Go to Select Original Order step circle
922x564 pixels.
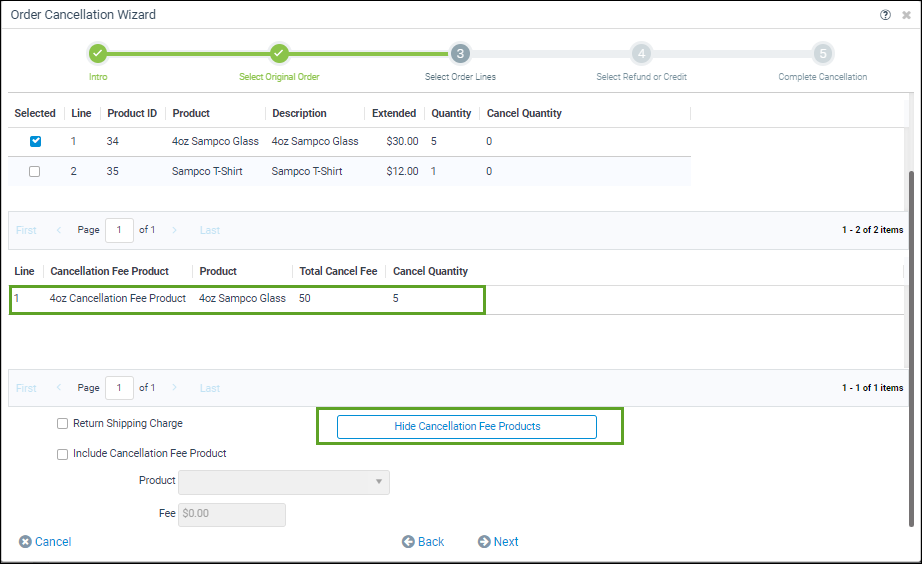pyautogui.click(x=279, y=54)
